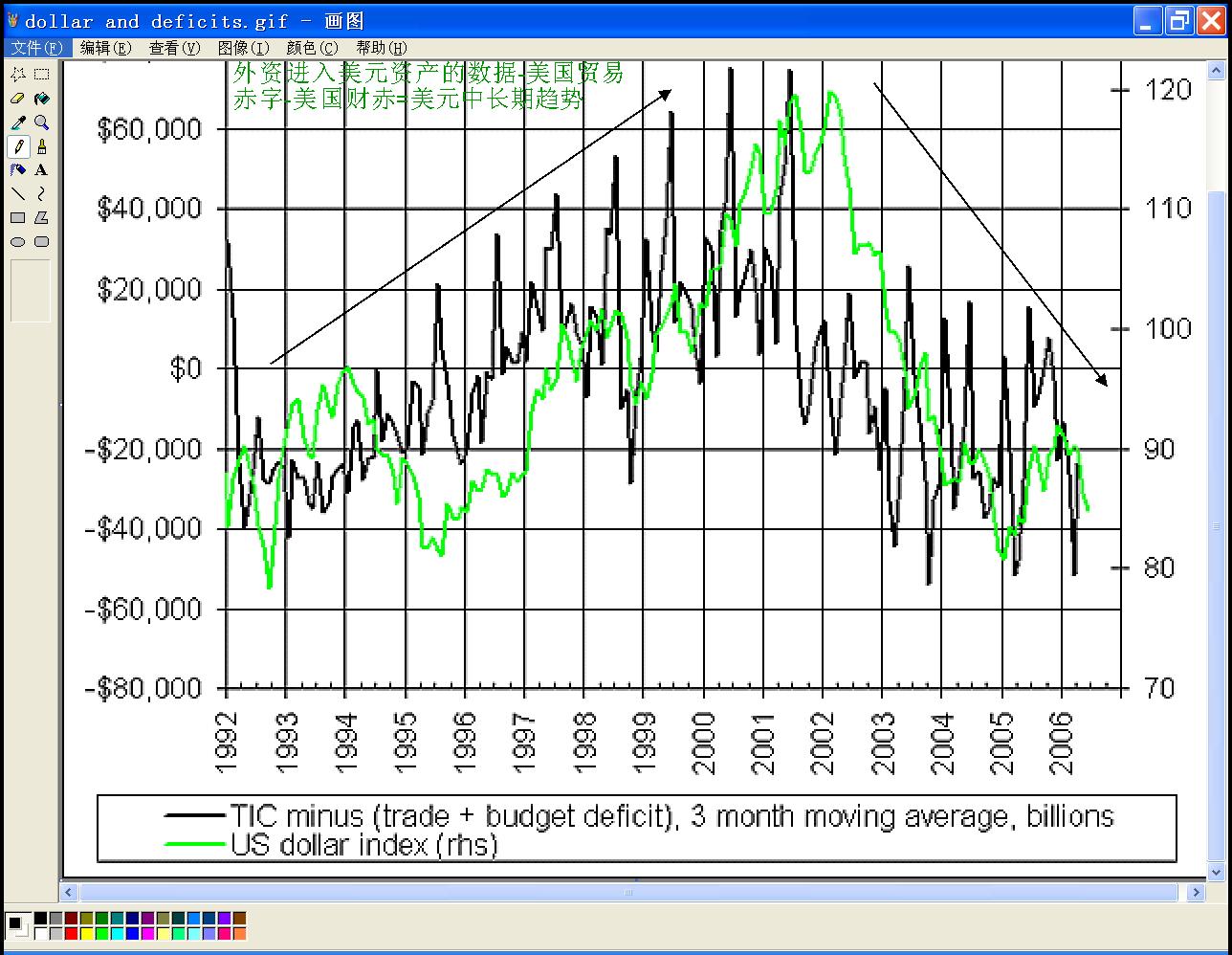The image size is (1232, 955).
Task: Click the horizontal scrollbar left arrow
Action: tap(69, 892)
